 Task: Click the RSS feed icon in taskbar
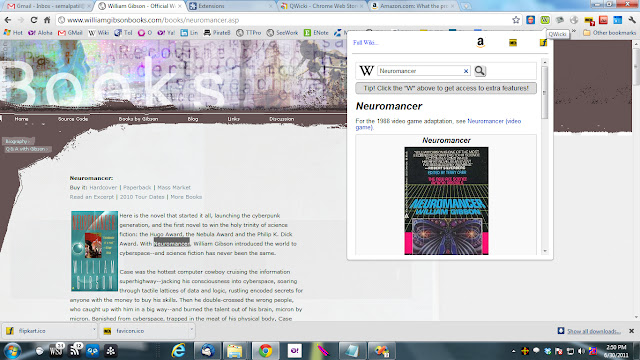pos(75,351)
